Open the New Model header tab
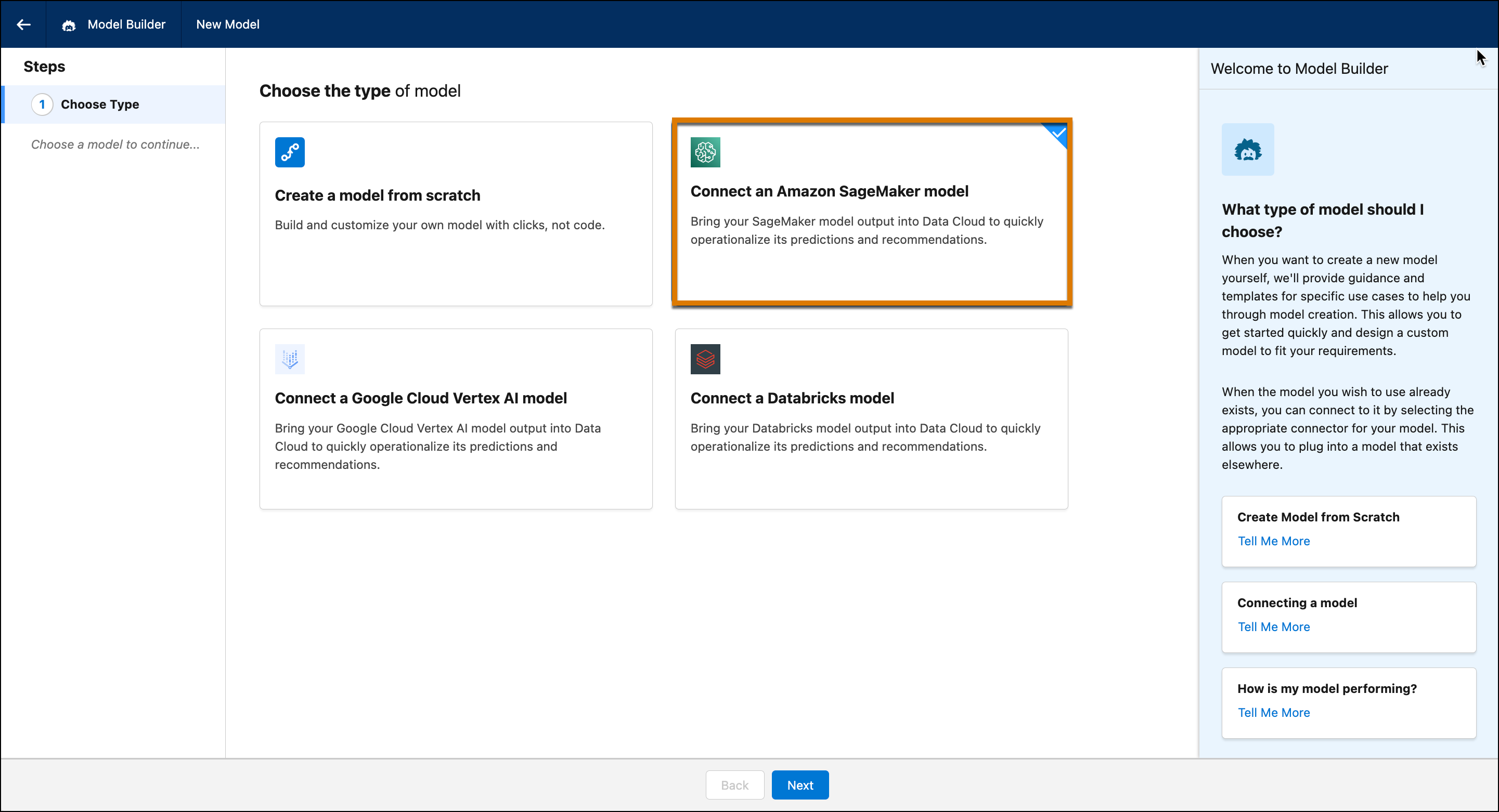Viewport: 1499px width, 812px height. 227,24
